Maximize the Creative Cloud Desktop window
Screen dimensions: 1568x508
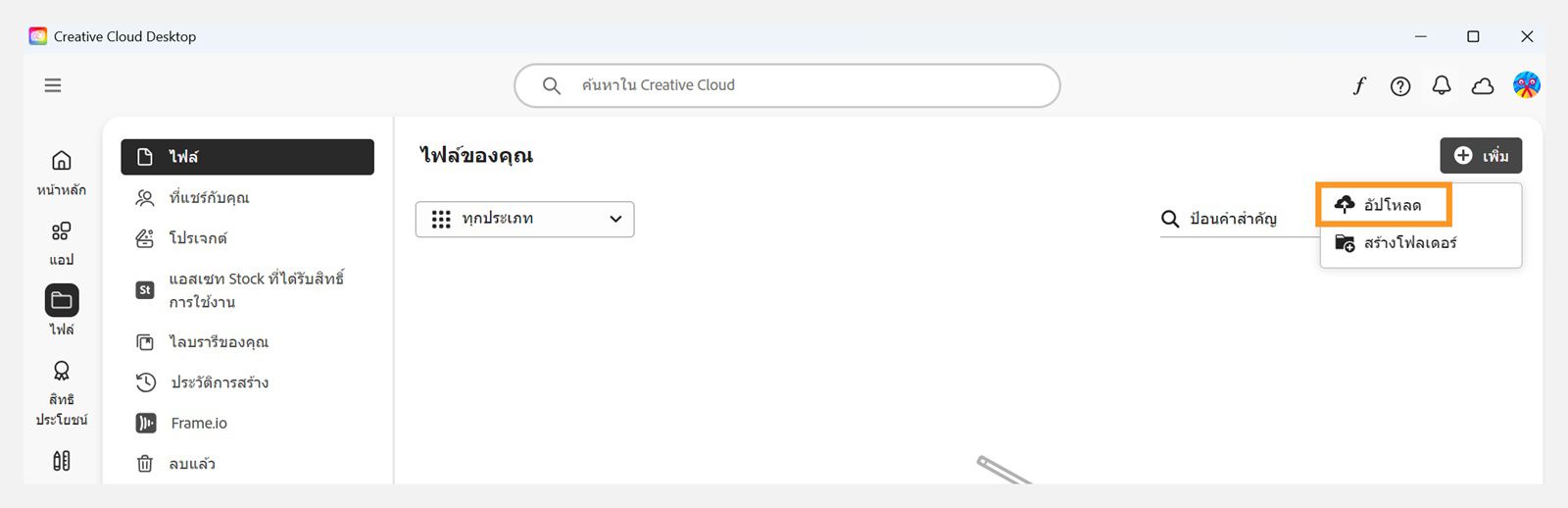[1473, 36]
